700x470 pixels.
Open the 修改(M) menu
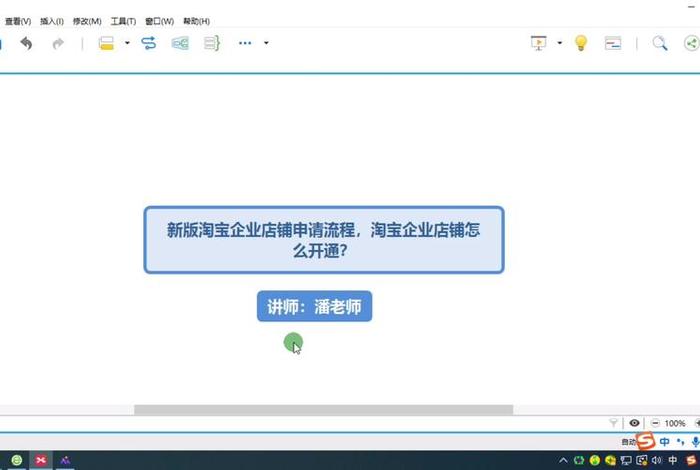pos(87,21)
